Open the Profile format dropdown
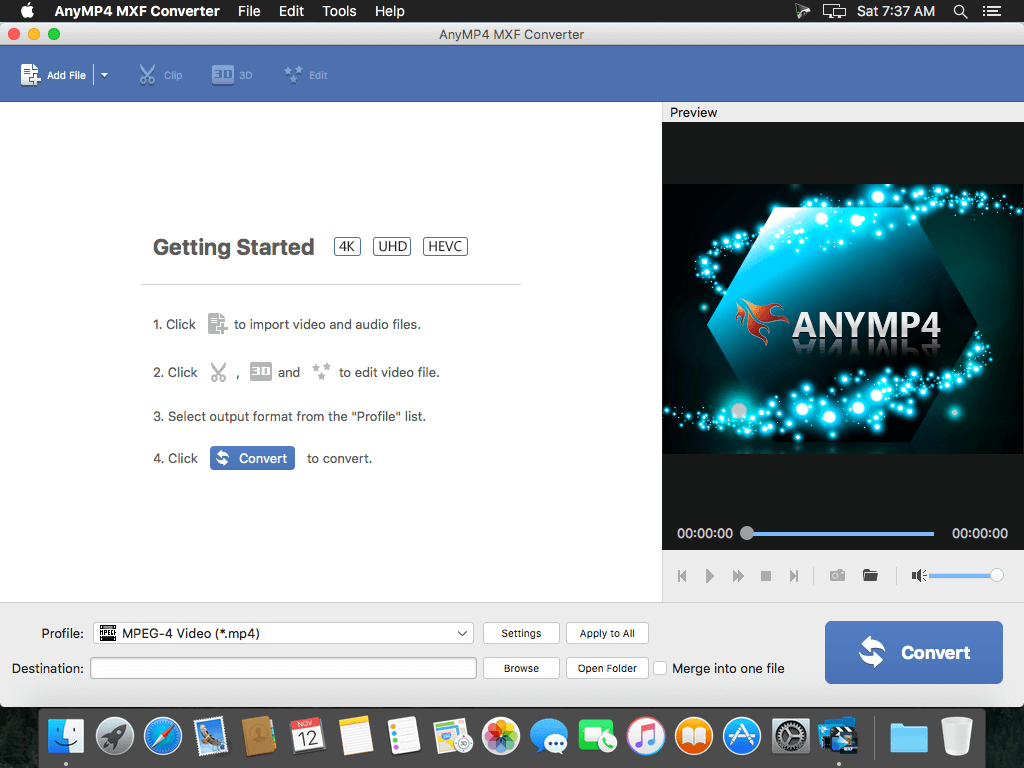This screenshot has height=768, width=1024. [x=283, y=633]
